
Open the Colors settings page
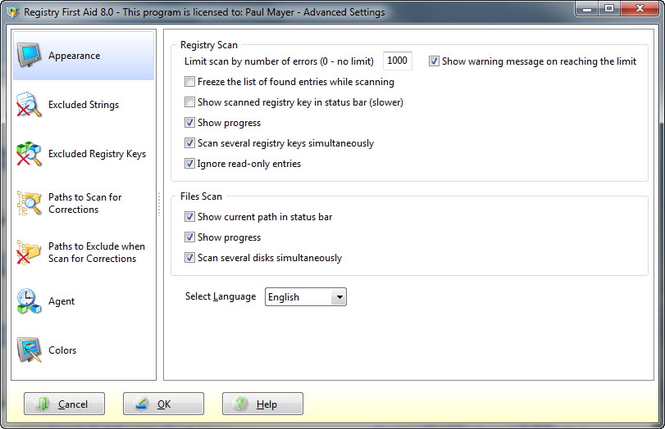click(x=84, y=350)
